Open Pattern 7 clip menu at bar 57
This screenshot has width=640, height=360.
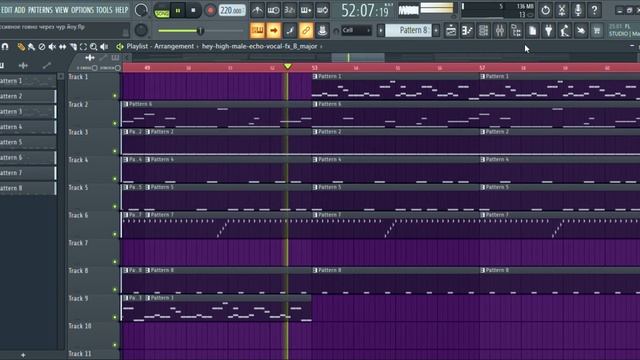(x=482, y=215)
